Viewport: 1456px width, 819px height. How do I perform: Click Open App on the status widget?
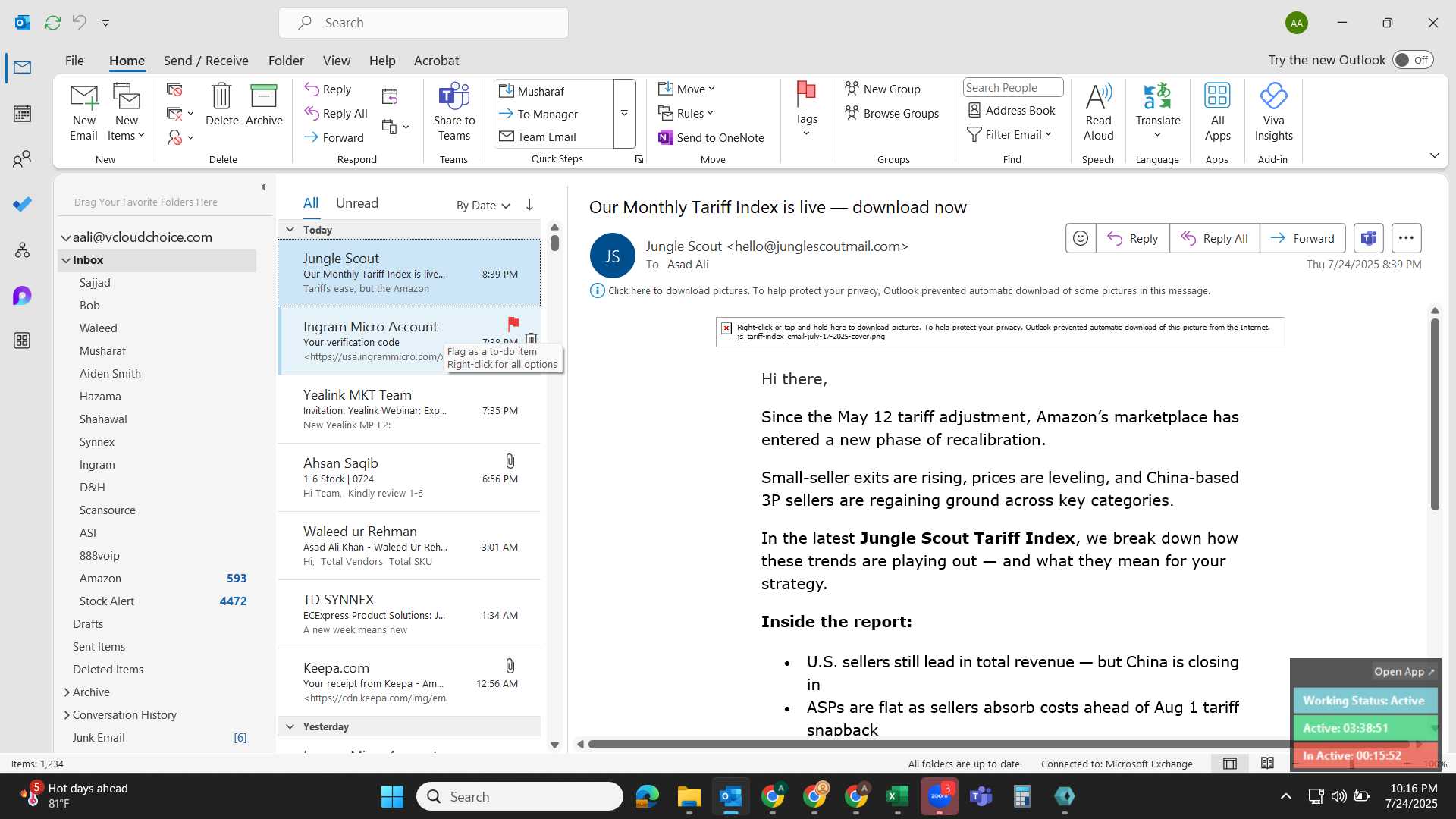pos(1404,672)
